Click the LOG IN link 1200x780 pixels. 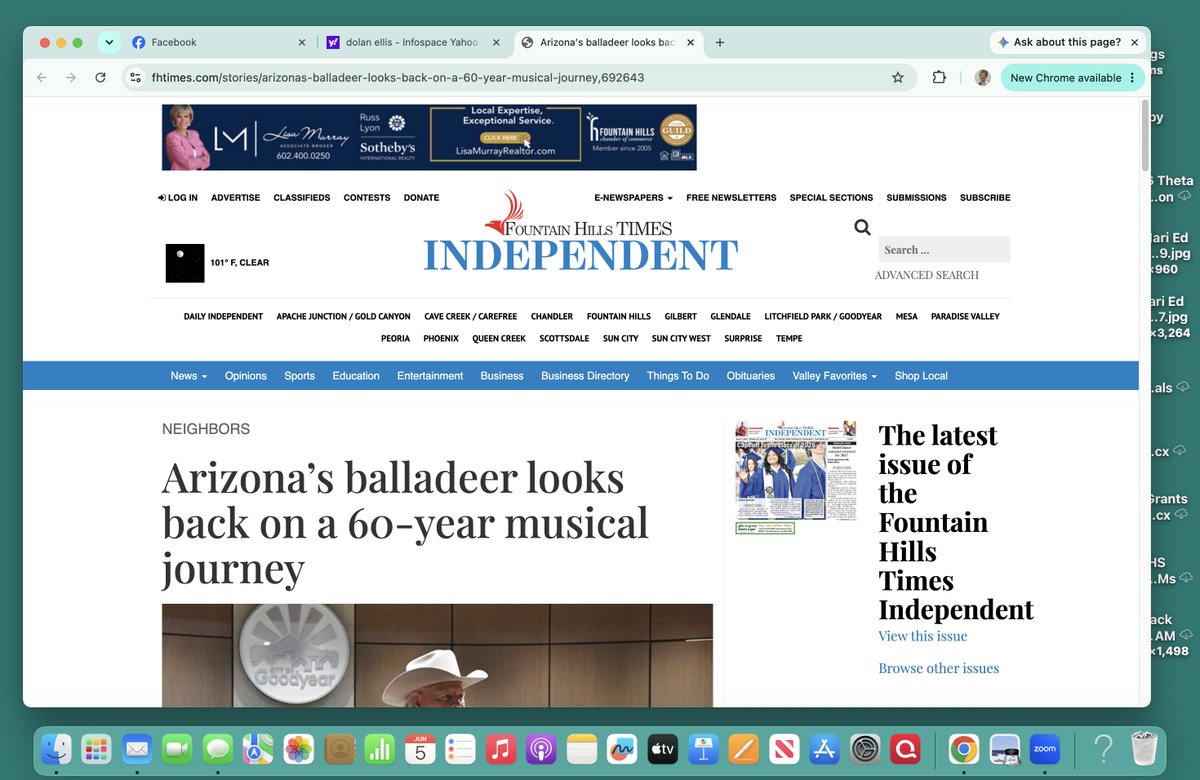click(178, 198)
